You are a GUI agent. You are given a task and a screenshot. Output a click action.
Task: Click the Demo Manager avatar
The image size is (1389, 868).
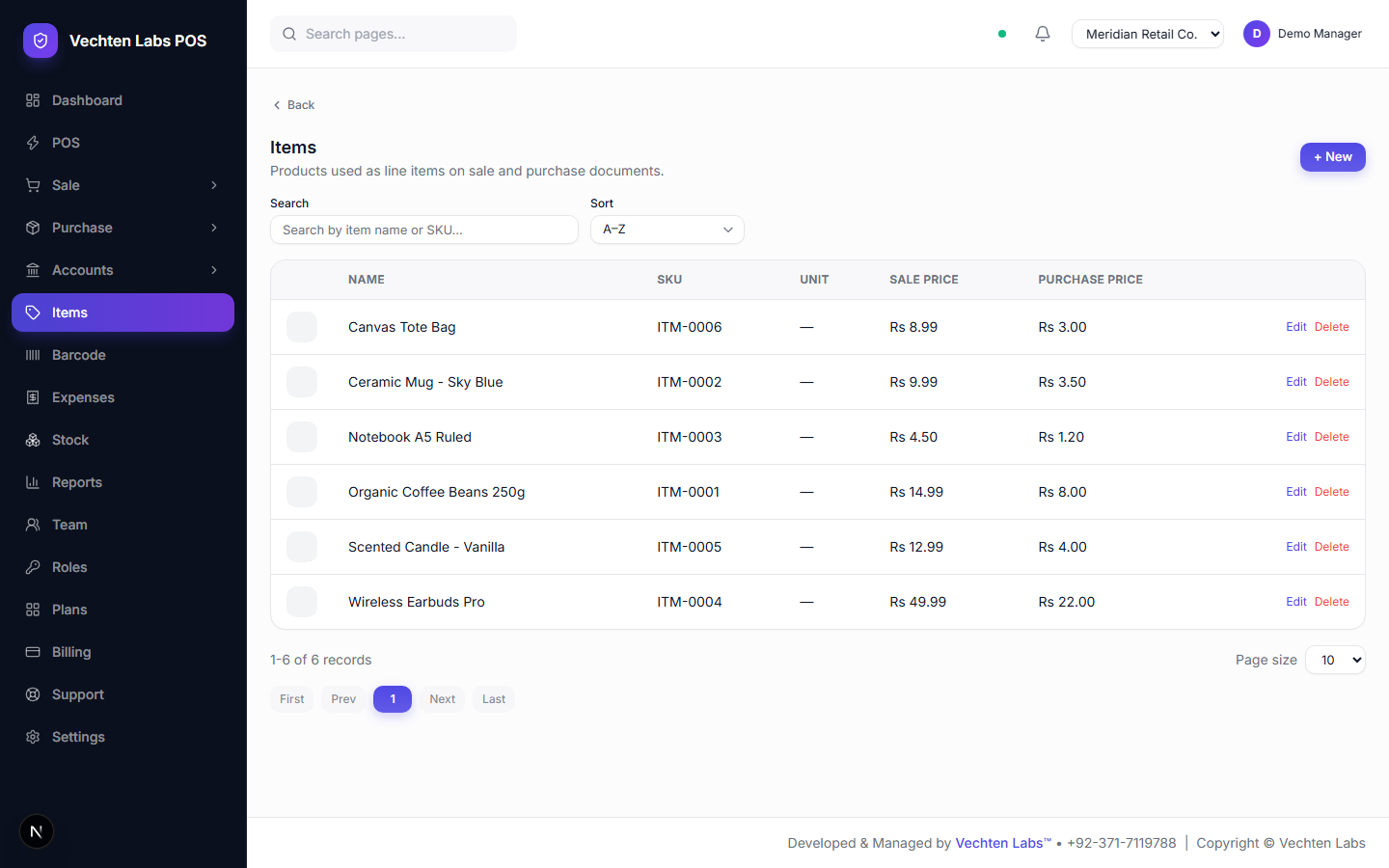click(1256, 34)
